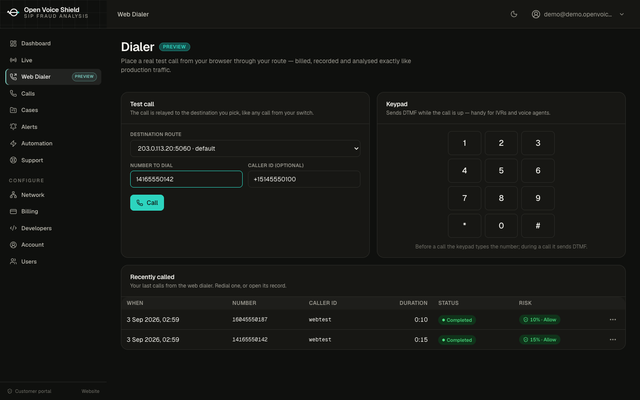This screenshot has height=400, width=640.
Task: Click Completed status of 0:10 call
Action: point(457,320)
